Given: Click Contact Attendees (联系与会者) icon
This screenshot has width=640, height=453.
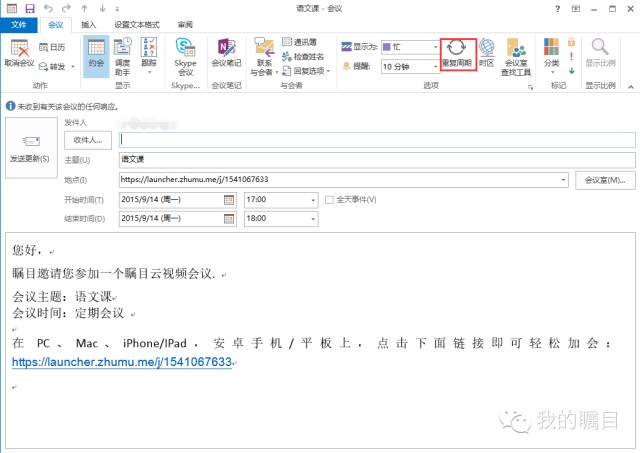Looking at the screenshot, I should point(264,47).
